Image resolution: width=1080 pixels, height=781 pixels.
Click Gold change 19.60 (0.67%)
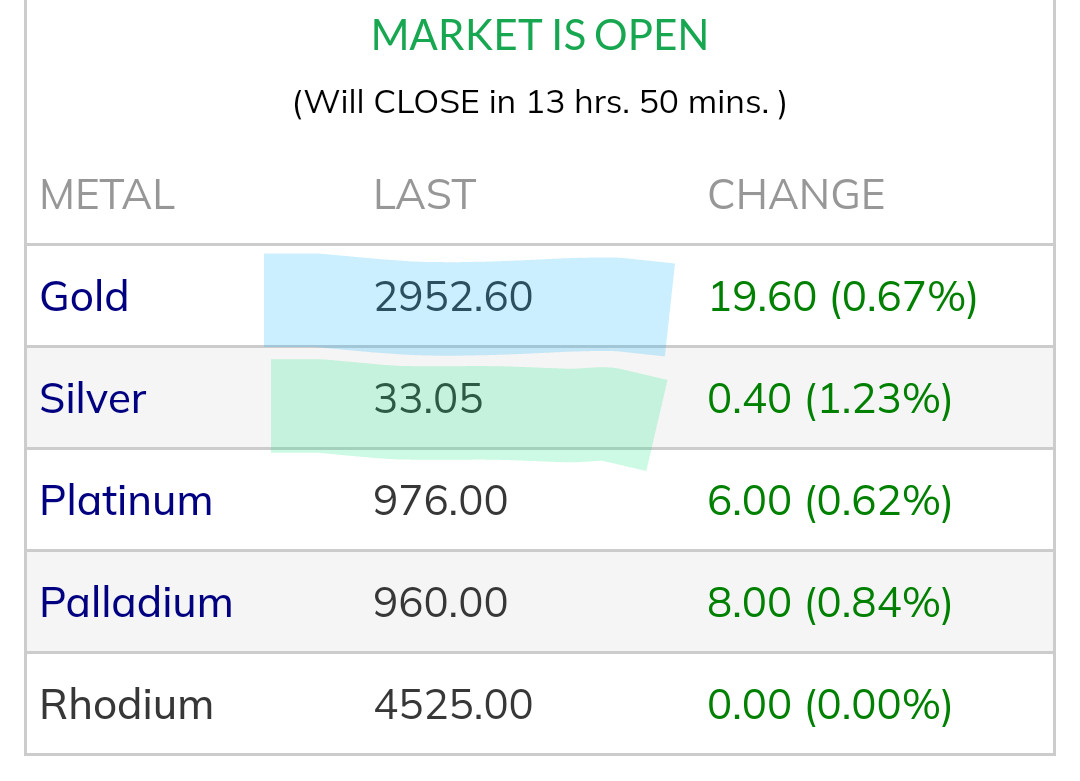coord(842,297)
